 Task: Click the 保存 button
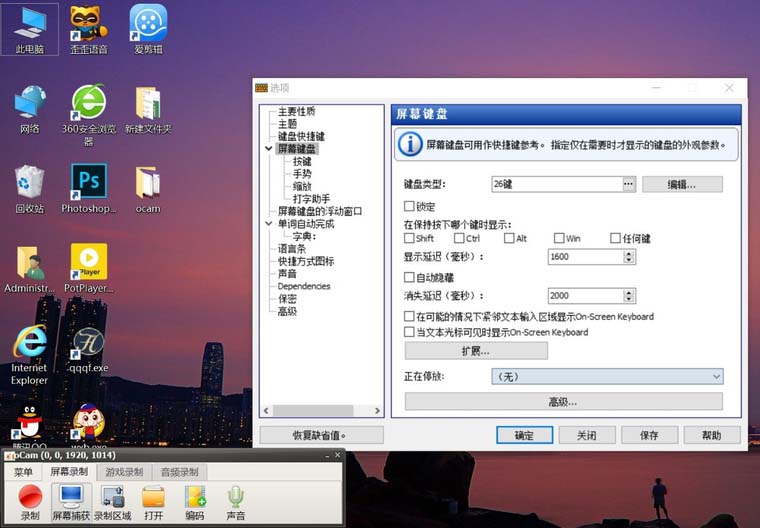click(649, 435)
